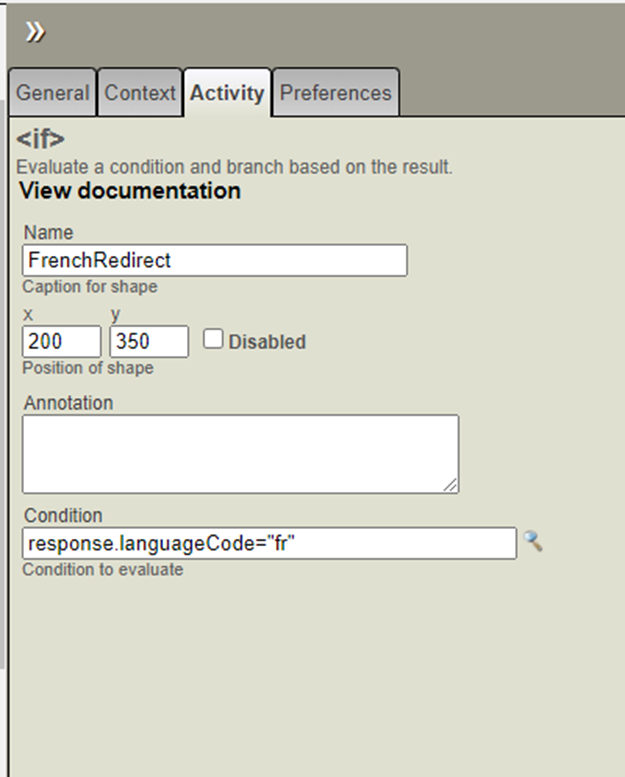625x777 pixels.
Task: Go to the Preferences tab
Action: [335, 93]
